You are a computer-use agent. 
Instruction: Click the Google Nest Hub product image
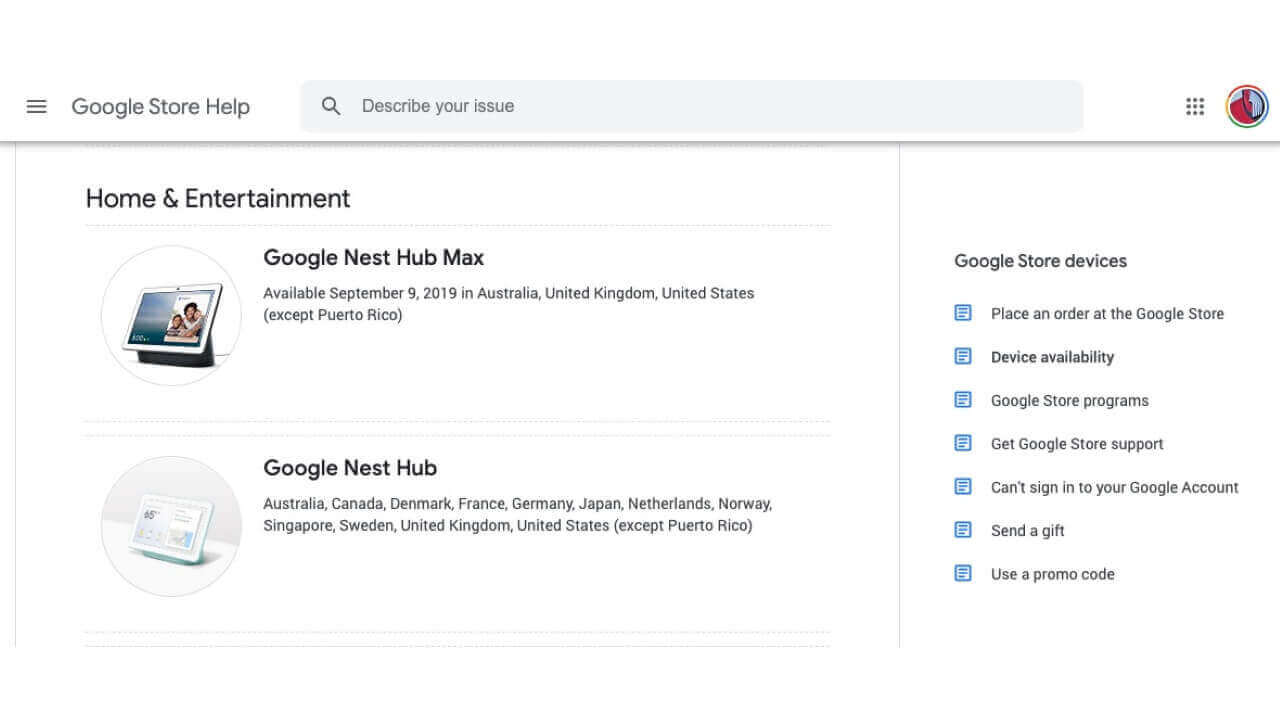(171, 526)
